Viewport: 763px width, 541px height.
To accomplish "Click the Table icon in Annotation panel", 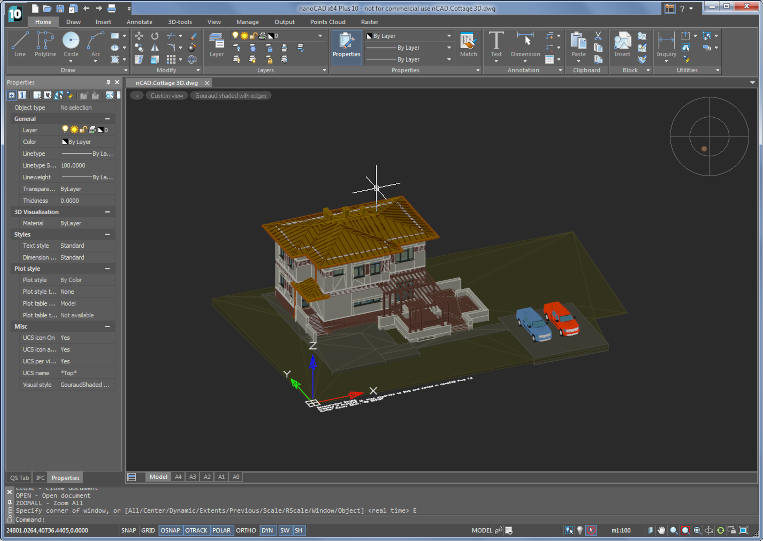I will 549,59.
